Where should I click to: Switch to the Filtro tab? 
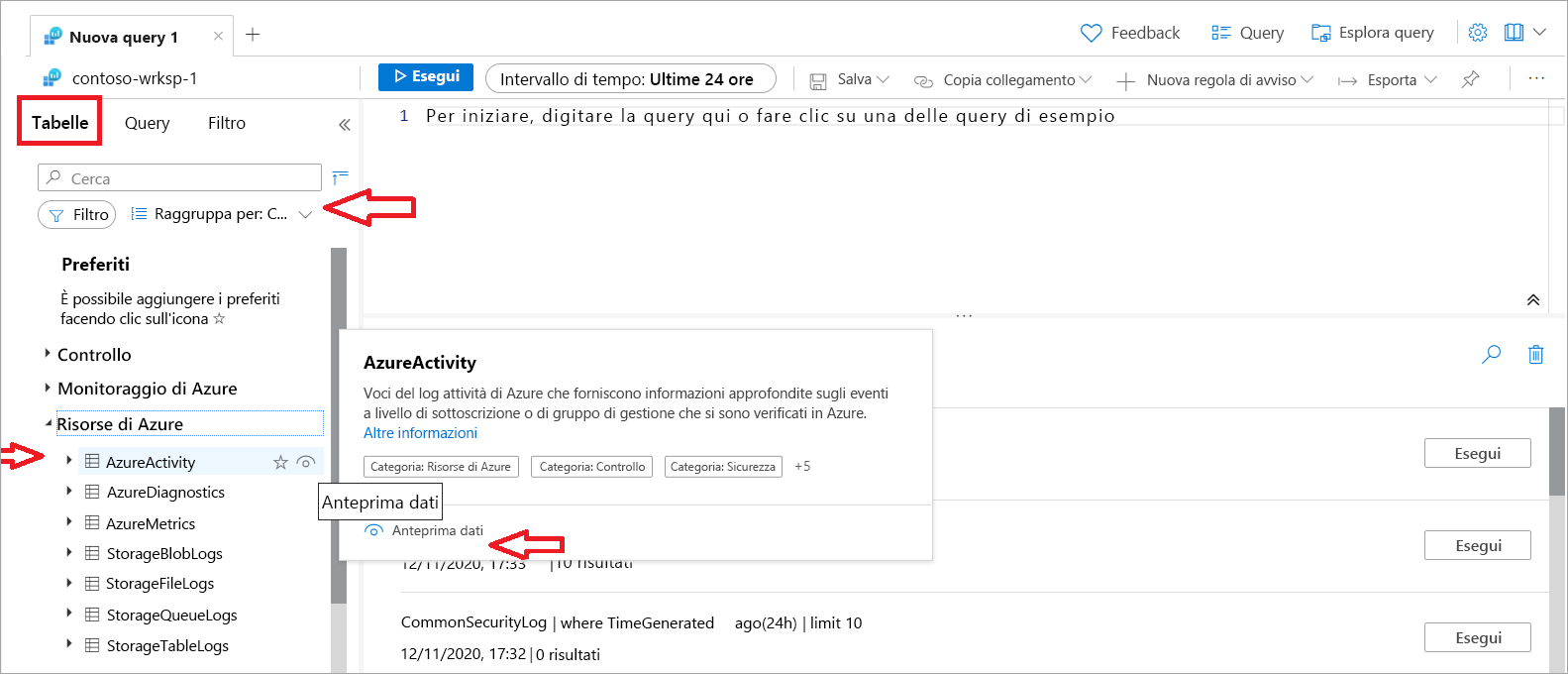coord(227,123)
